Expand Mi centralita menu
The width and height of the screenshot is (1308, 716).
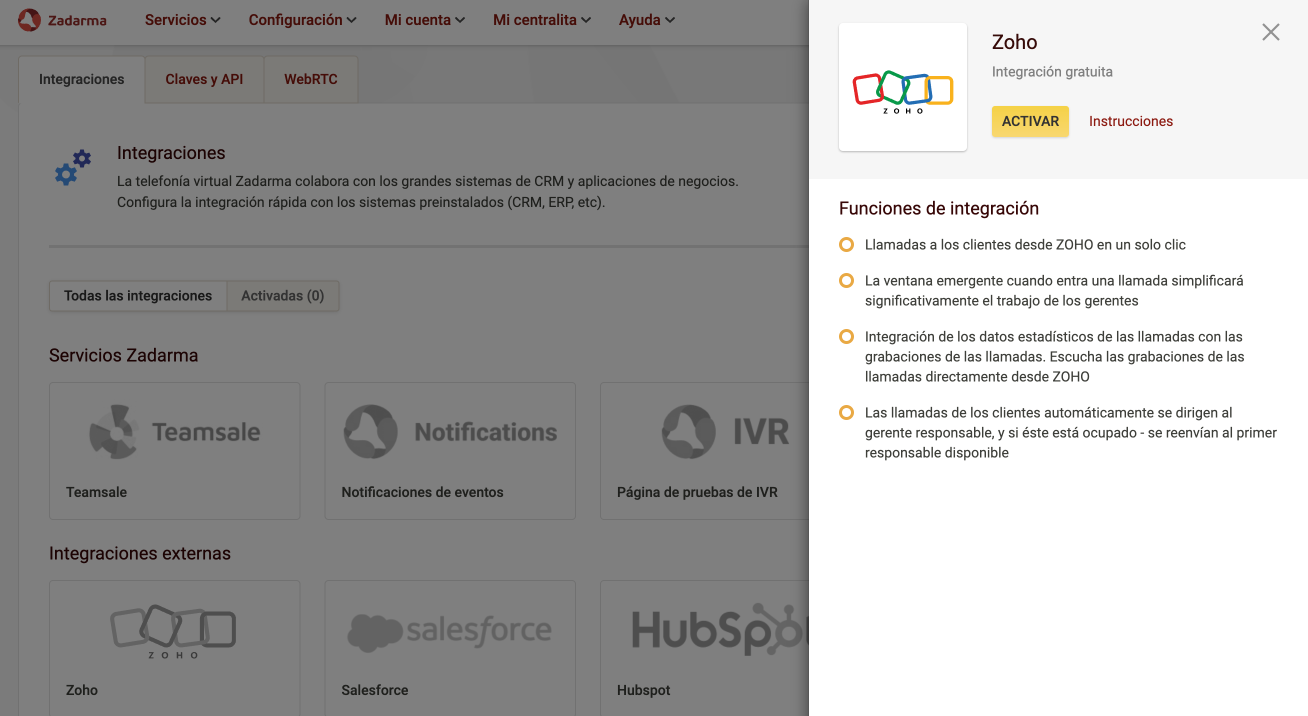pos(542,20)
